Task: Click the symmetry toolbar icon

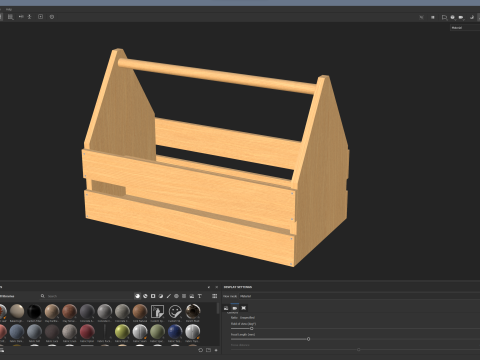Action: click(x=21, y=17)
